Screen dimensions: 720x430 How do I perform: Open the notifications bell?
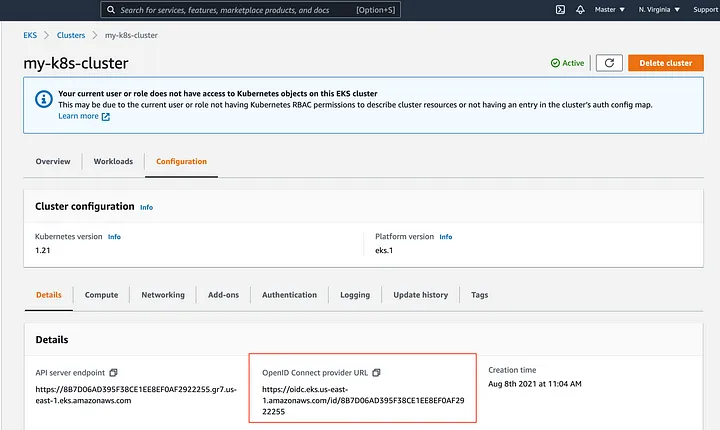tap(580, 10)
